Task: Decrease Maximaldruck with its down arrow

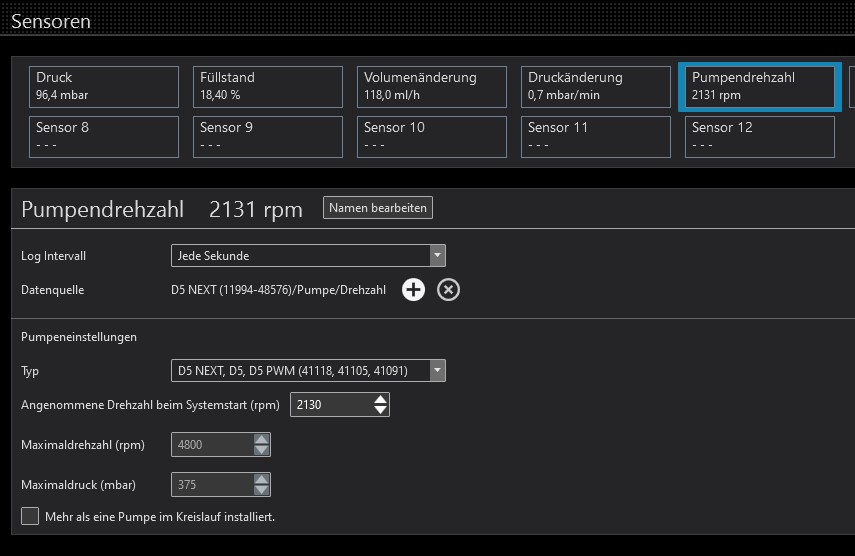Action: (x=261, y=490)
